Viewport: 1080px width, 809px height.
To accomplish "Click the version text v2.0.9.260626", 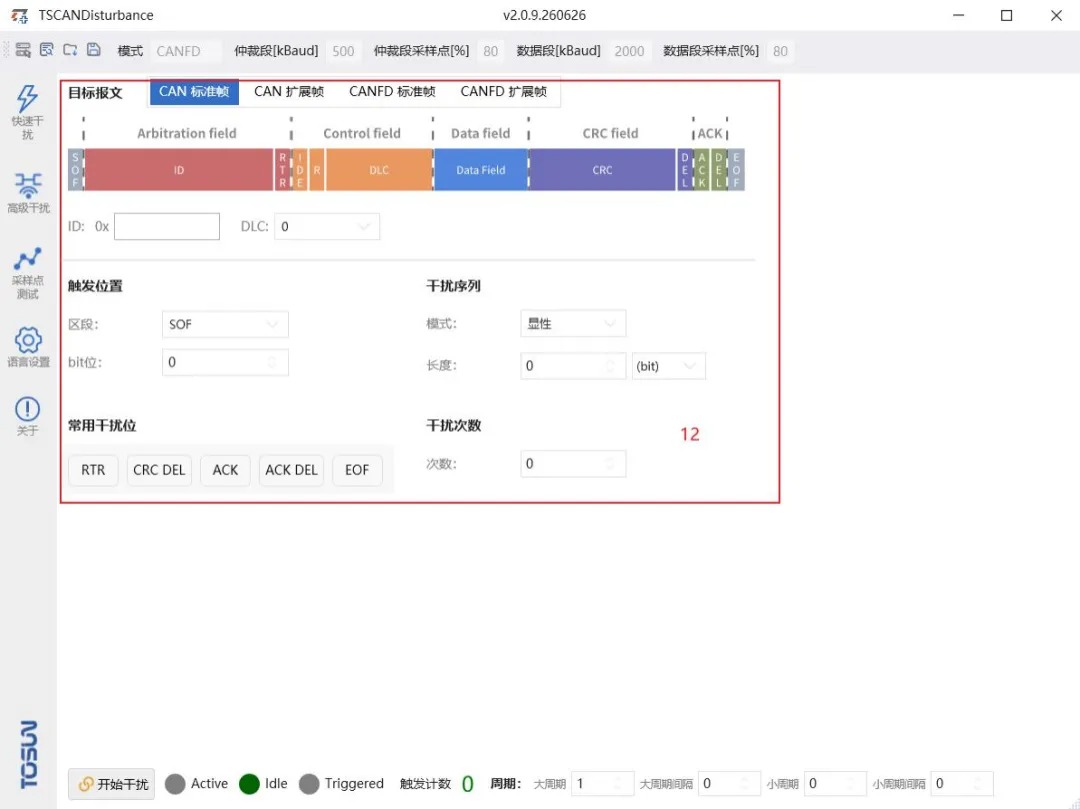I will click(x=544, y=15).
